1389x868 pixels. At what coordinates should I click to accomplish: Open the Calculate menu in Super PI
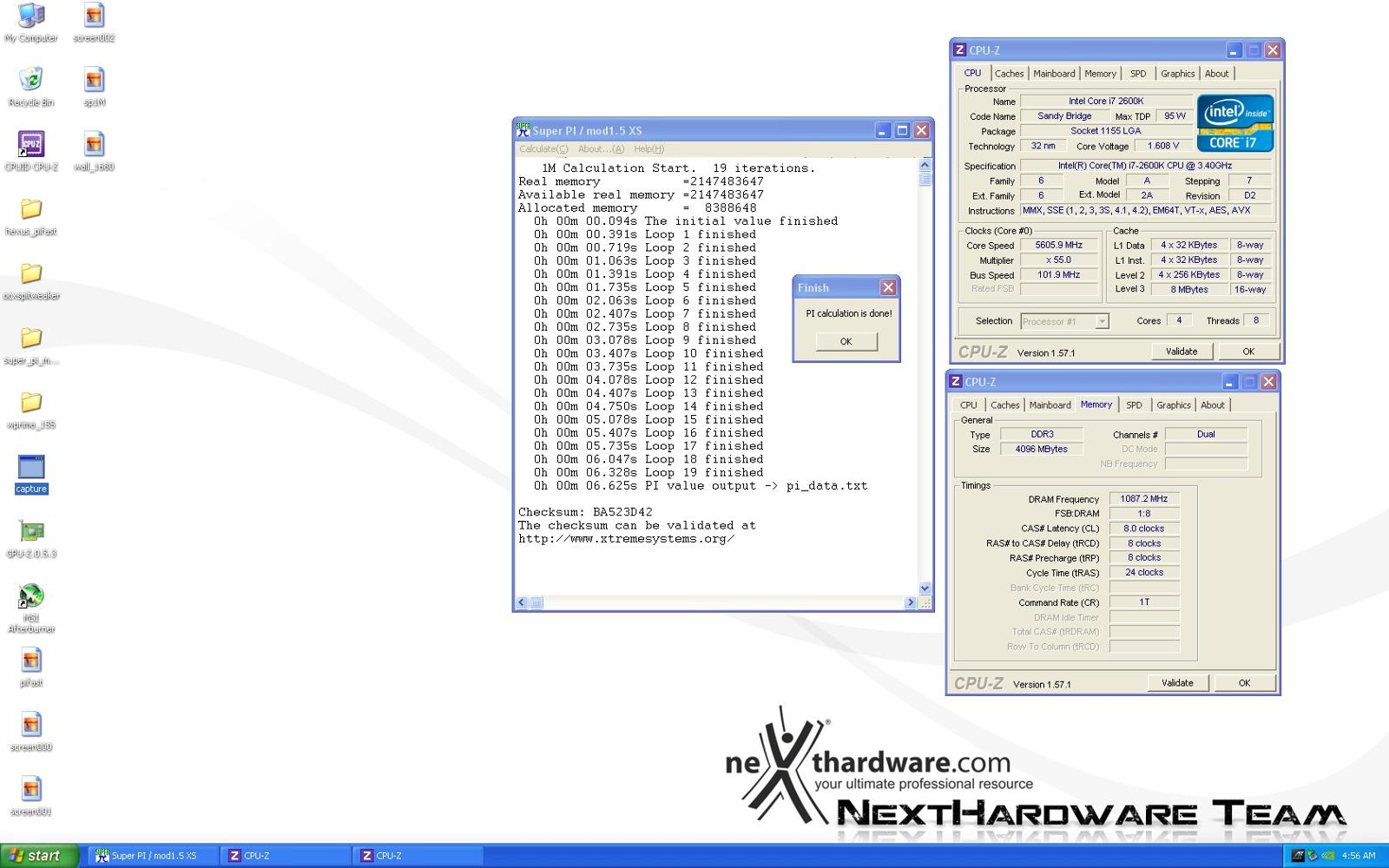click(x=543, y=149)
